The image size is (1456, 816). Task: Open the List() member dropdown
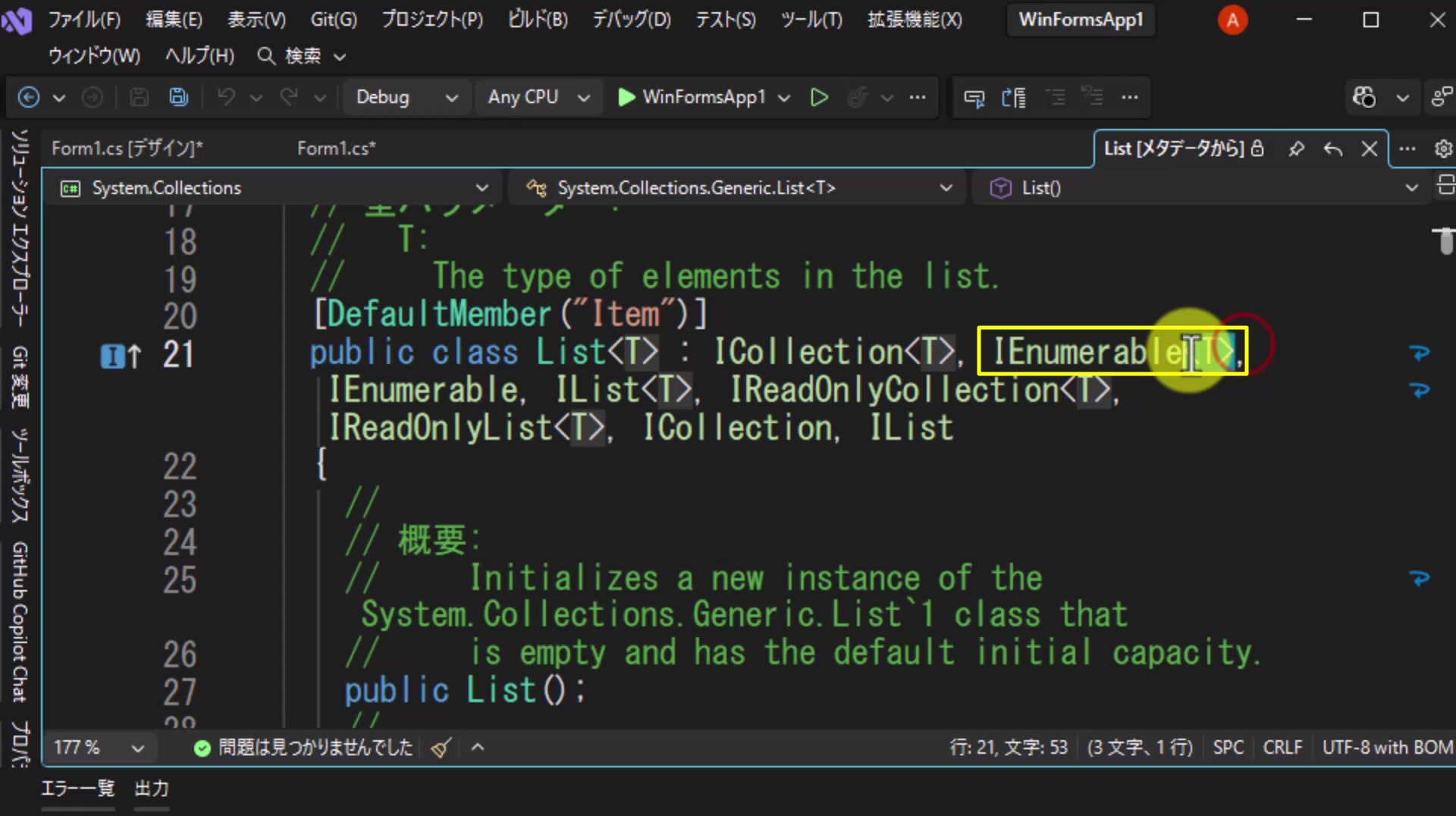[1202, 188]
